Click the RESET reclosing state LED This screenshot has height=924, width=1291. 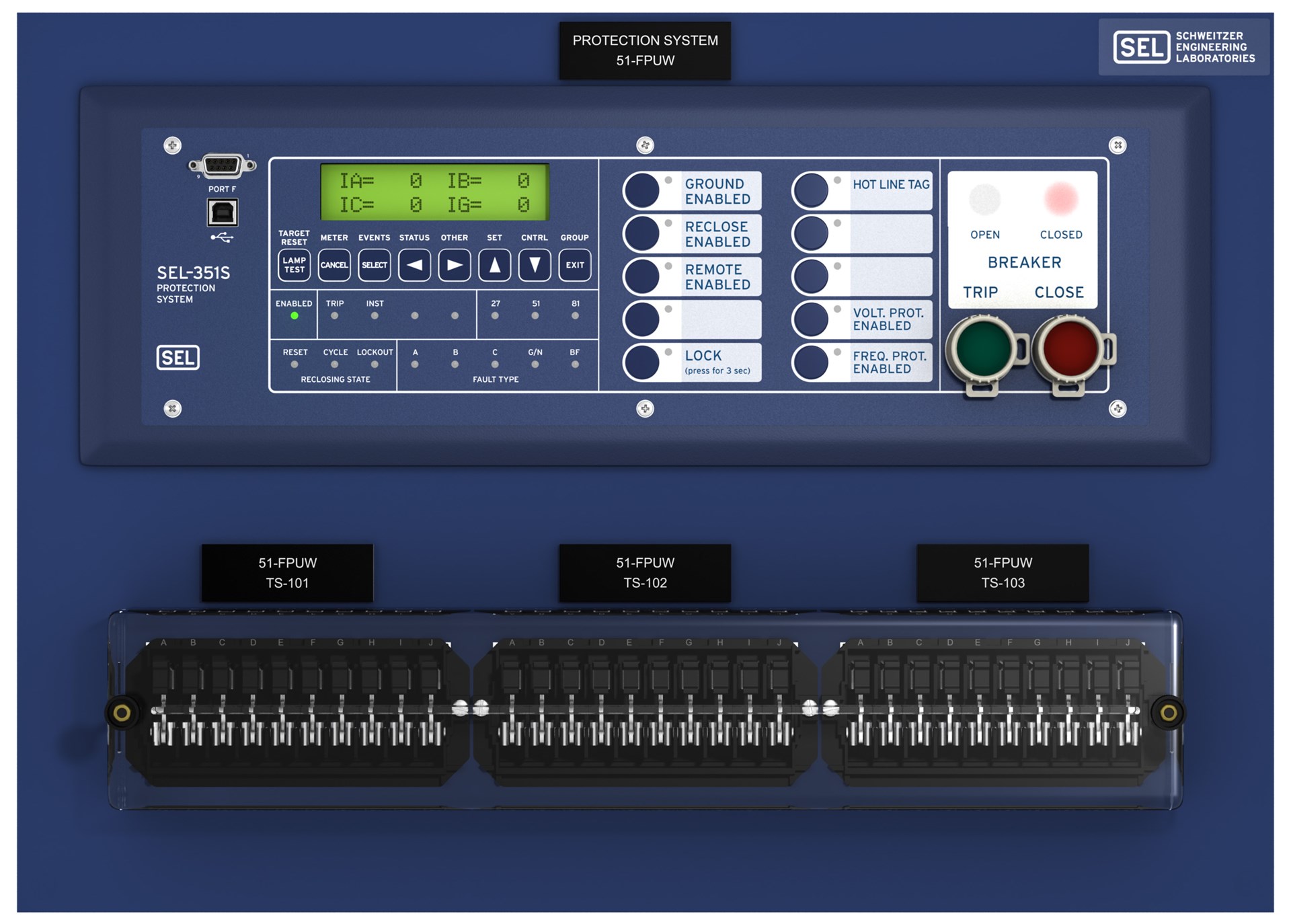294,364
